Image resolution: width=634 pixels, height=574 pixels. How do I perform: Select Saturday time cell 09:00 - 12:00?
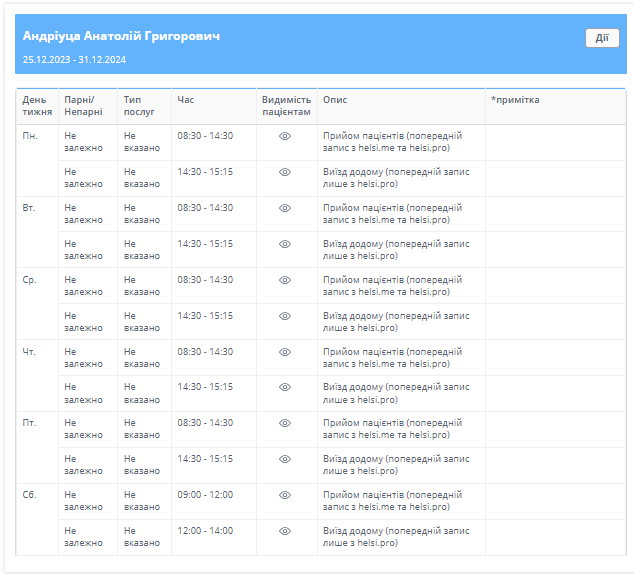pos(205,495)
